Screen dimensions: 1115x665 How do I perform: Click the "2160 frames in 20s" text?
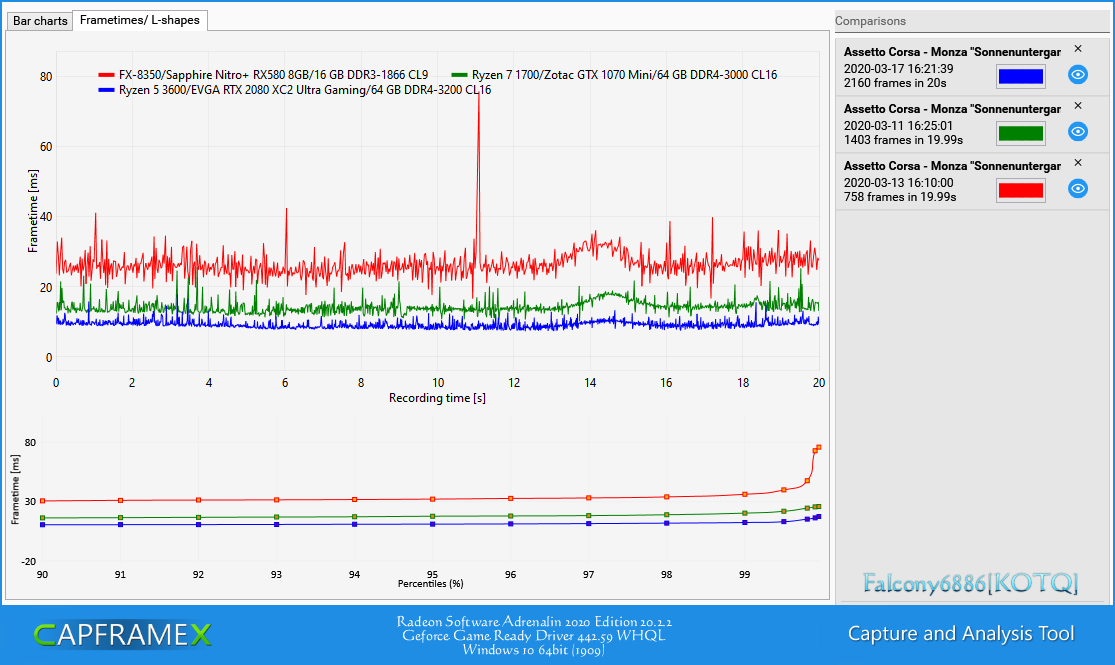tap(895, 83)
